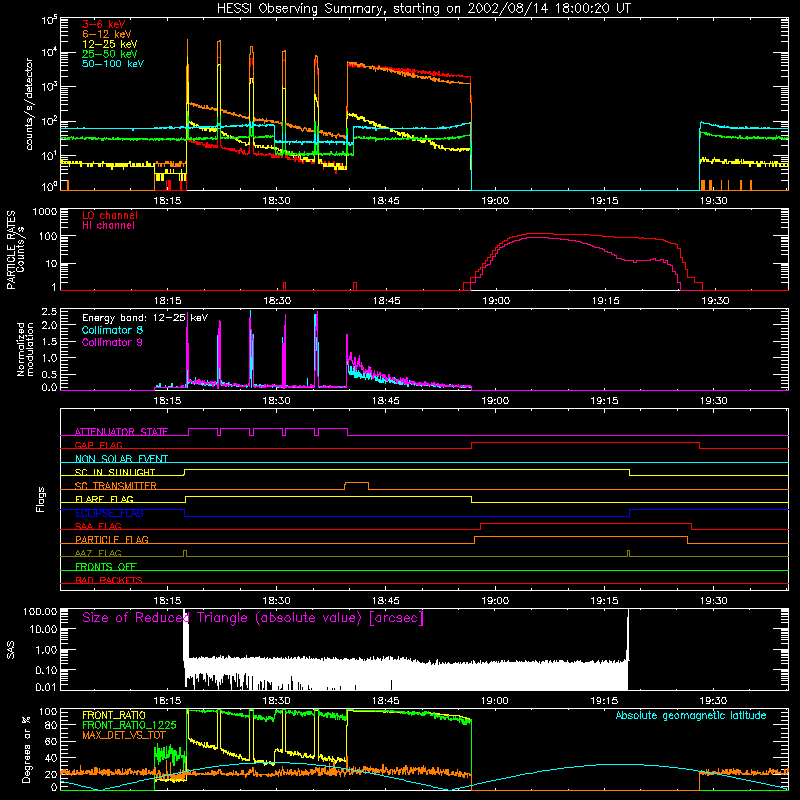Image resolution: width=800 pixels, height=800 pixels.
Task: Click the Normalized modulation axis label
Action: (25, 349)
